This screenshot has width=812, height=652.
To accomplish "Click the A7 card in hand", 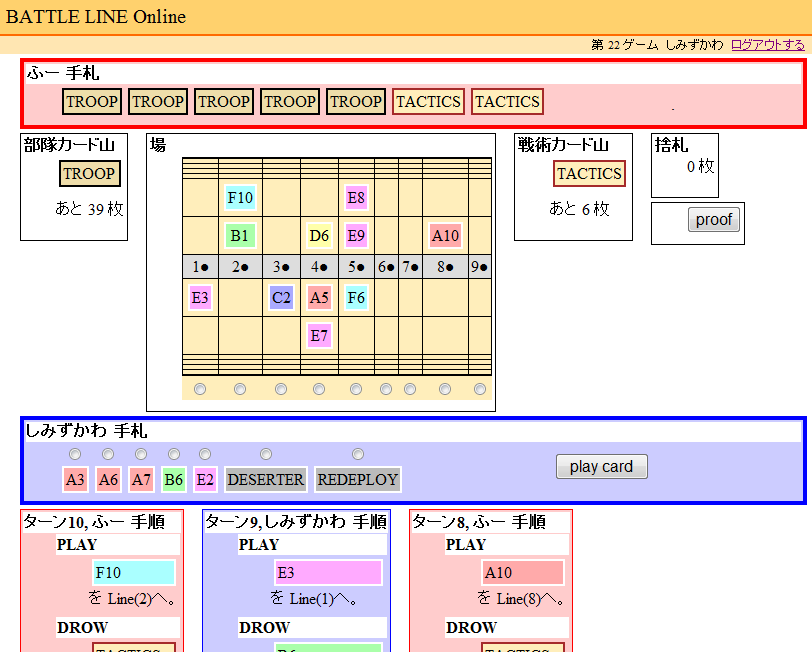I will 141,480.
